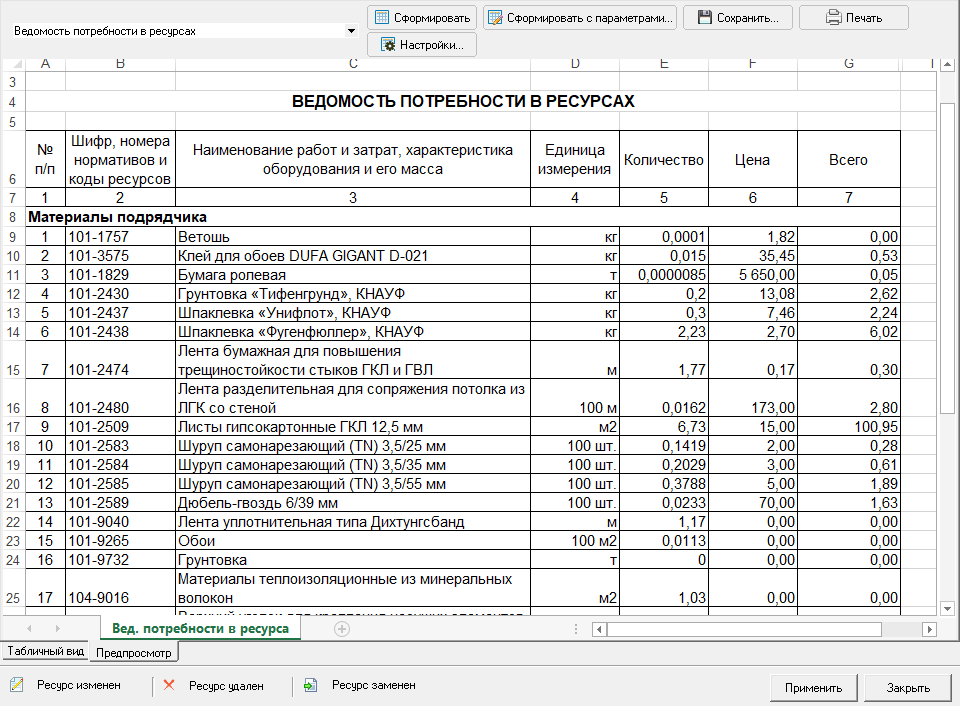Click the Печать button
This screenshot has width=960, height=706.
click(853, 18)
